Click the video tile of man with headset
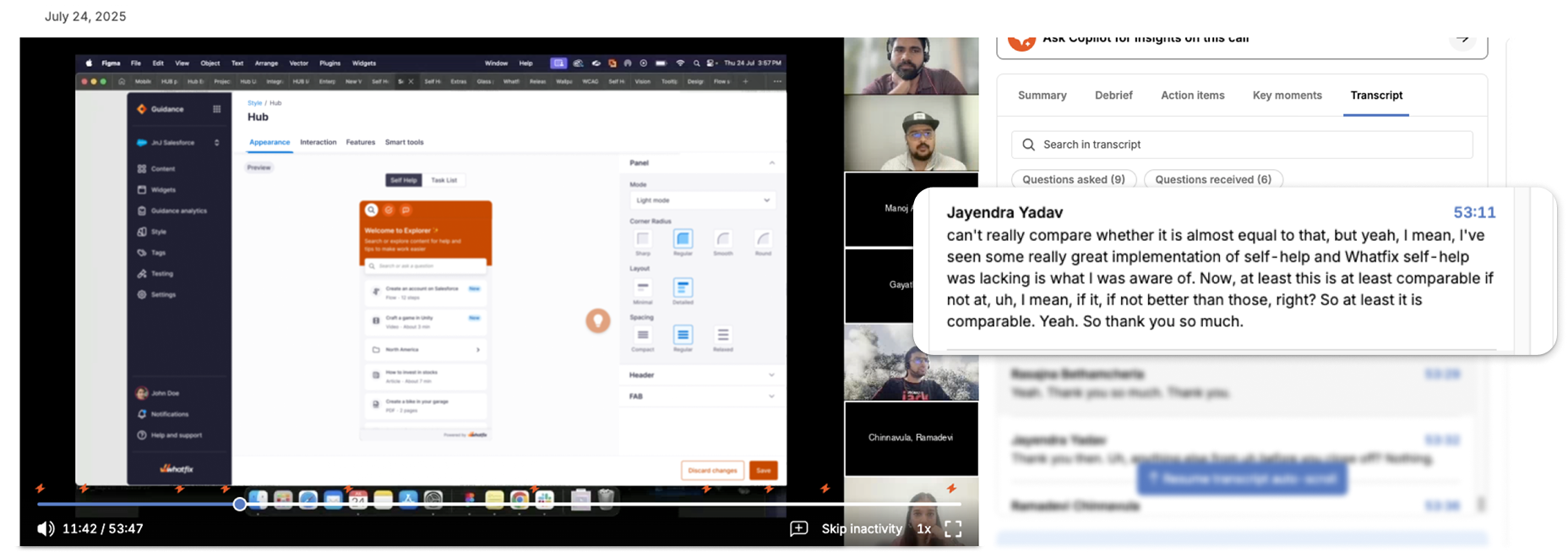The height and width of the screenshot is (552, 1568). 912,66
